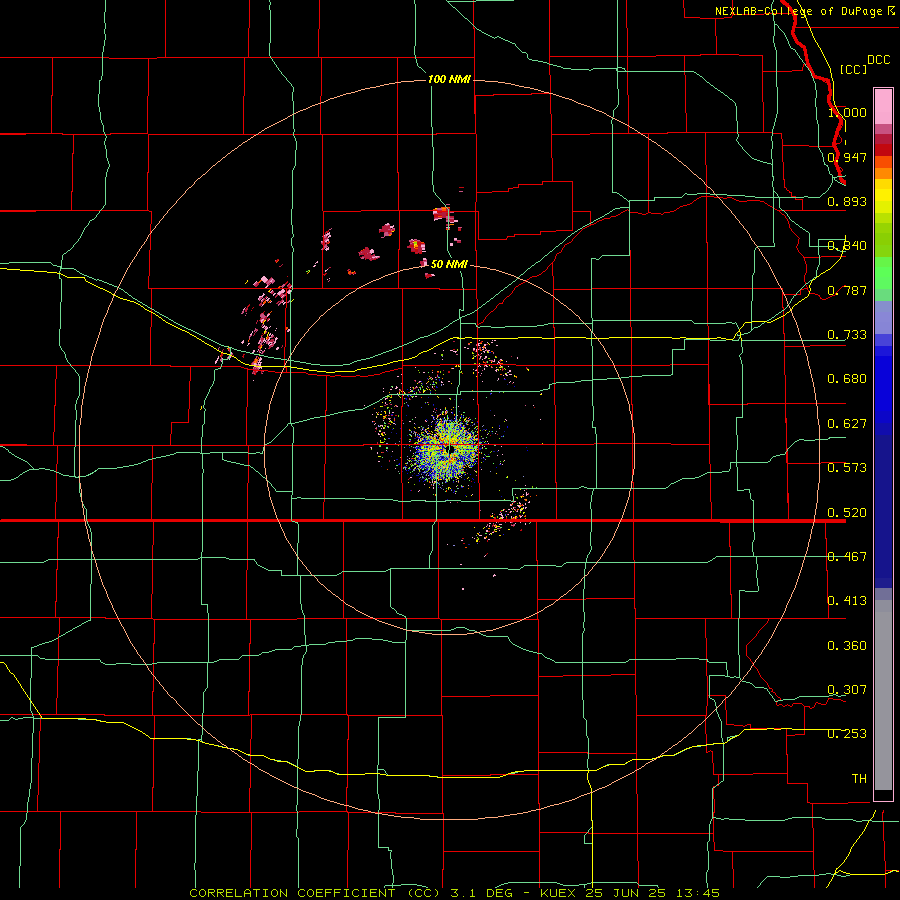The height and width of the screenshot is (900, 900).
Task: Click the TH threshold label on the legend
Action: 859,779
